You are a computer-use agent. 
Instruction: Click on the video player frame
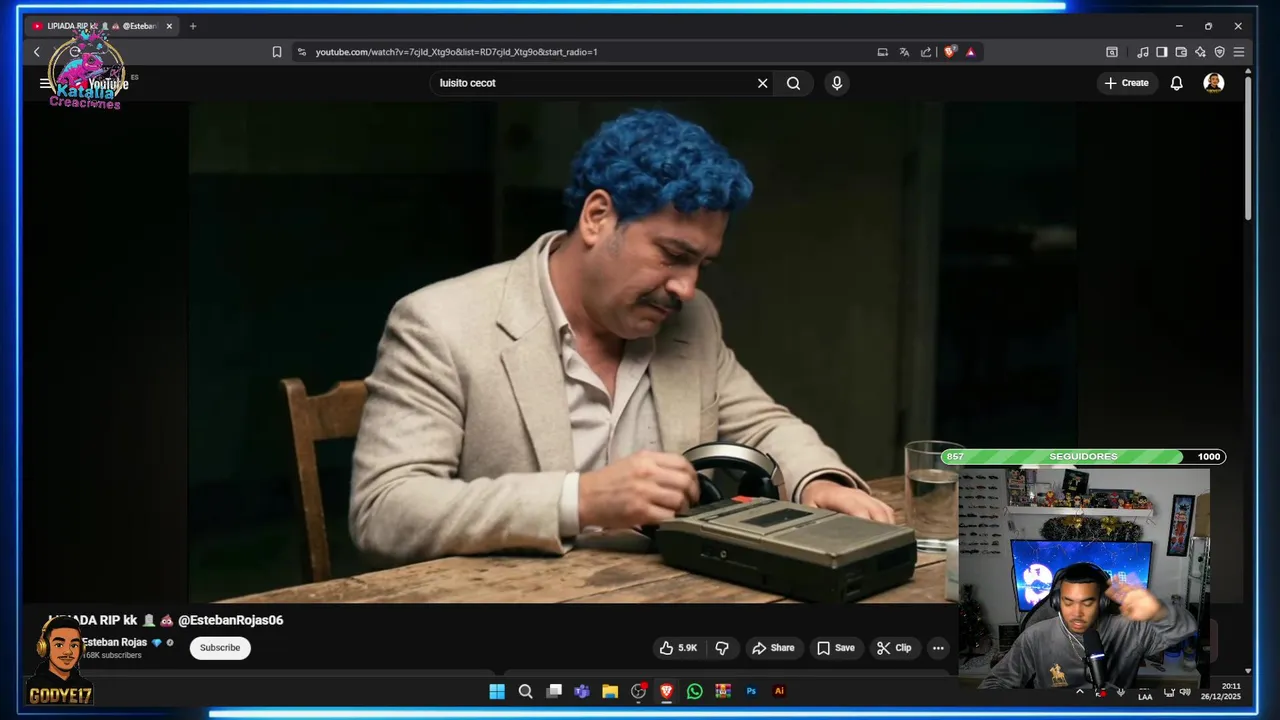pyautogui.click(x=632, y=352)
